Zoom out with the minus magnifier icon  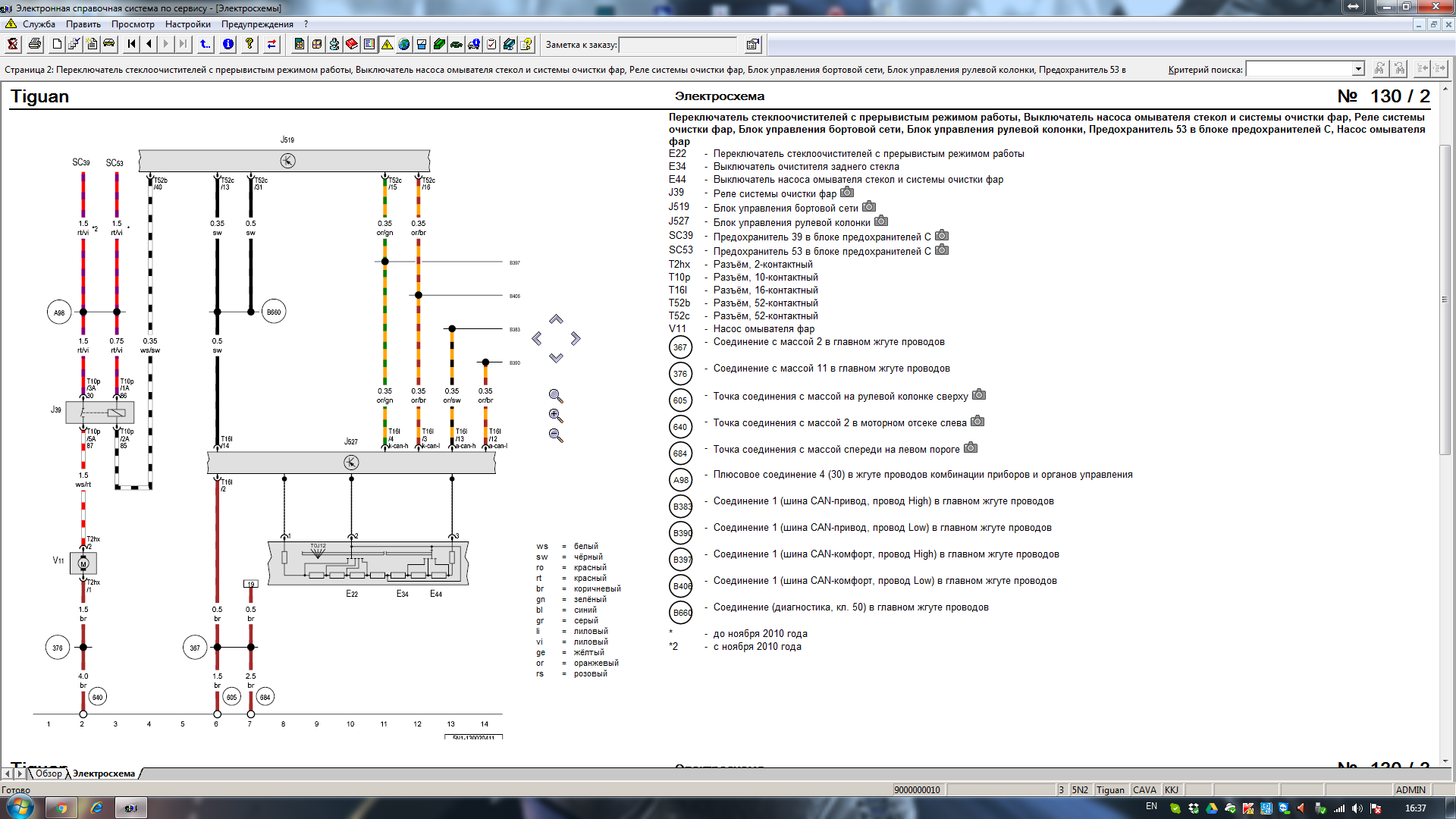(x=556, y=435)
